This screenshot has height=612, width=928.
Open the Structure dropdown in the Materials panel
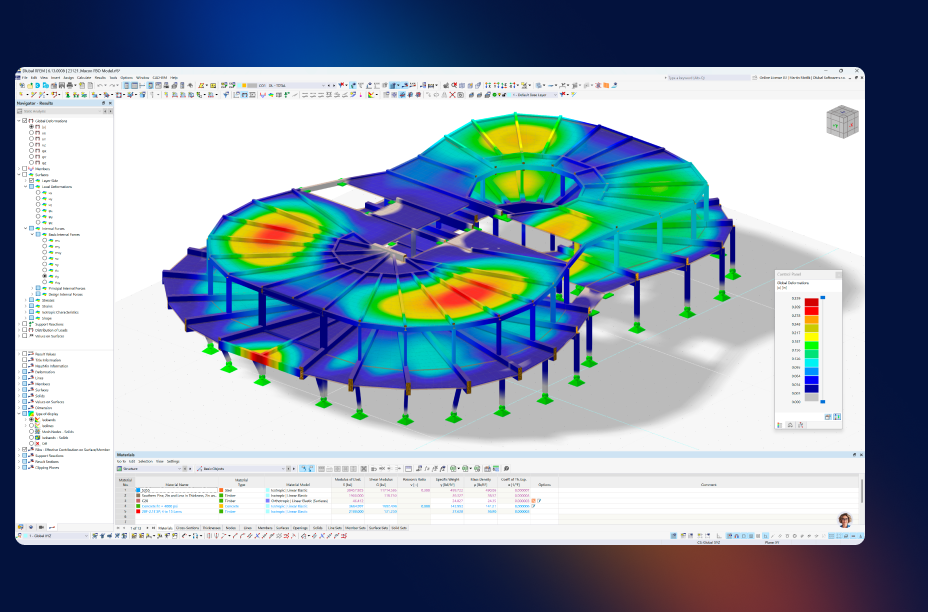tap(179, 469)
